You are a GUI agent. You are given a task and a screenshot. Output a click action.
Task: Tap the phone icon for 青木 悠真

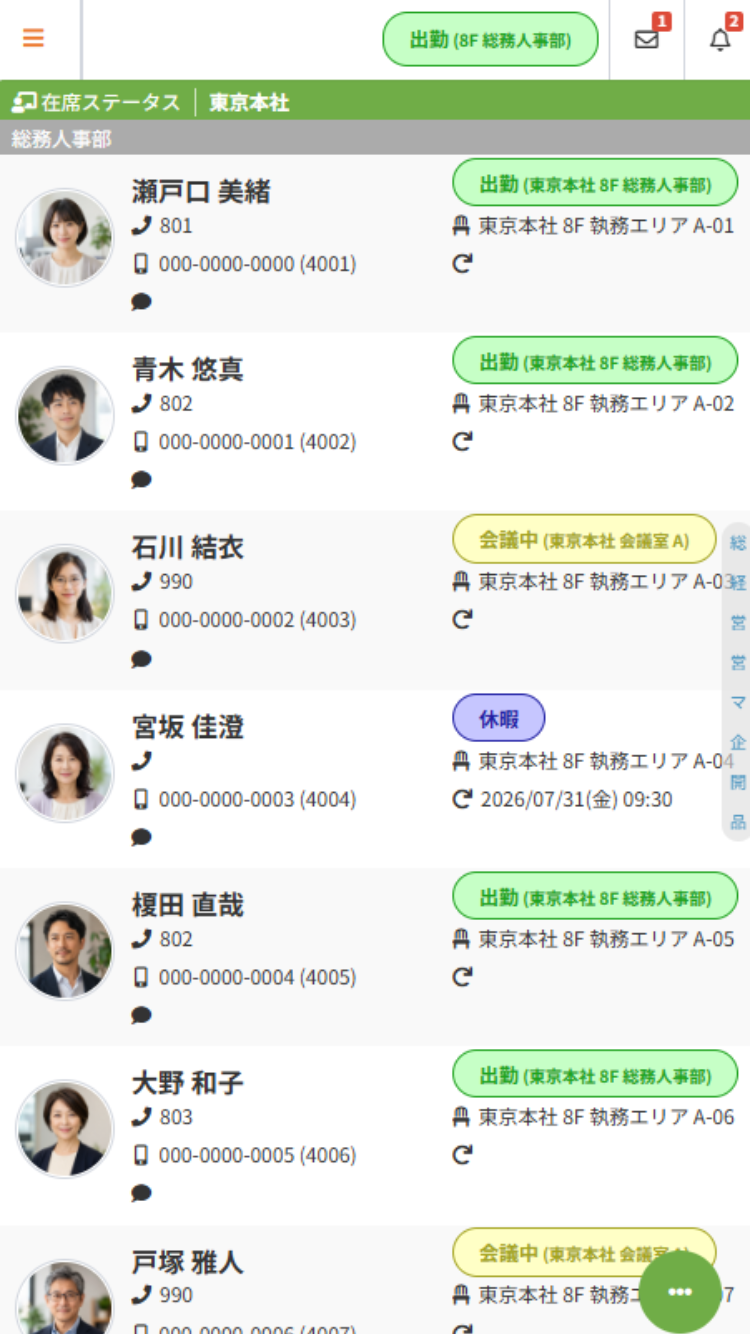pos(142,404)
